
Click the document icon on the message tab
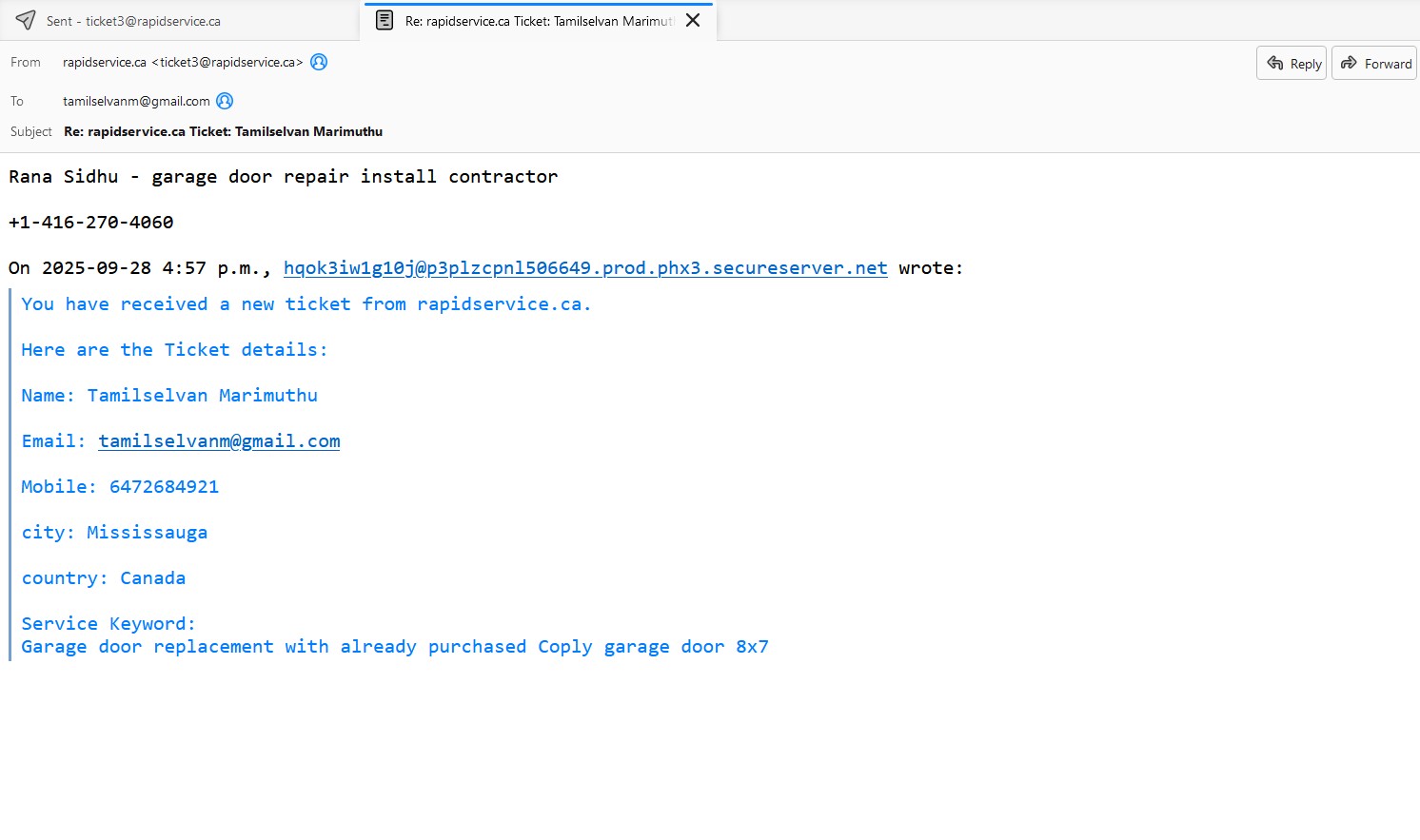[385, 20]
